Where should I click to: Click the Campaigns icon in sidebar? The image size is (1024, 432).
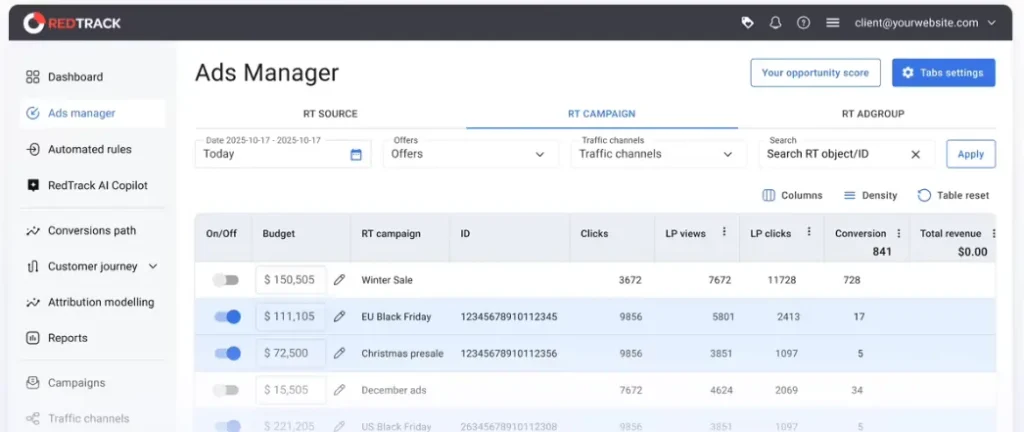[x=33, y=383]
